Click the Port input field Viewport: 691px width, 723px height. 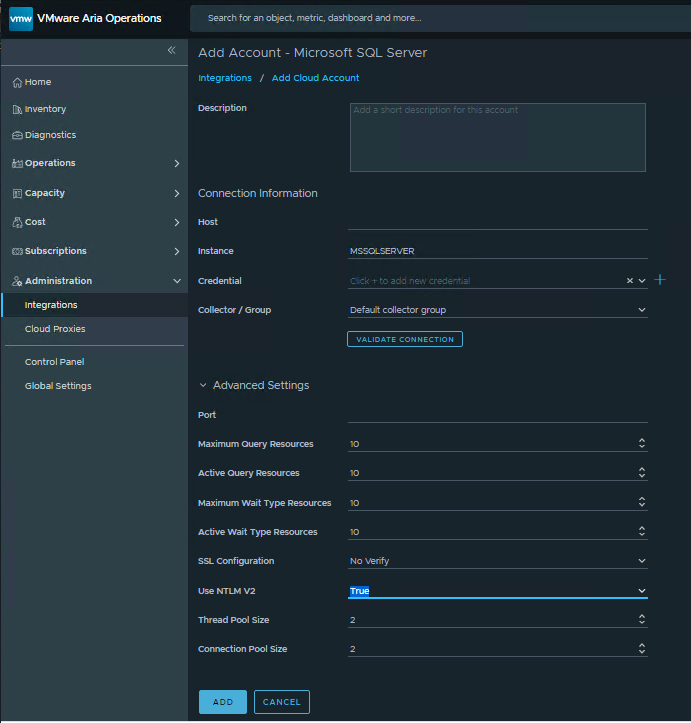click(x=498, y=415)
